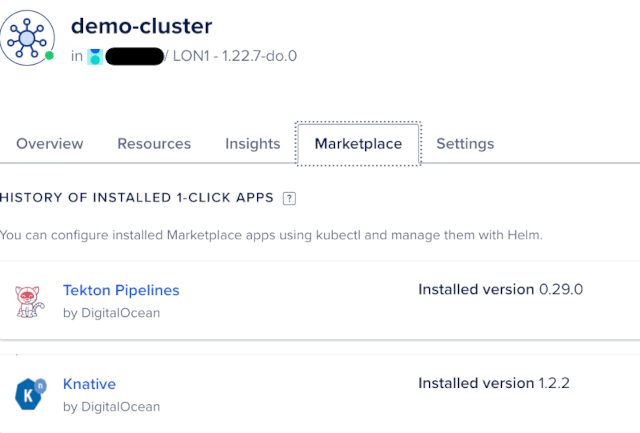
Task: Click the LON1 - 1.22.7-do.0 region text
Action: tap(235, 56)
